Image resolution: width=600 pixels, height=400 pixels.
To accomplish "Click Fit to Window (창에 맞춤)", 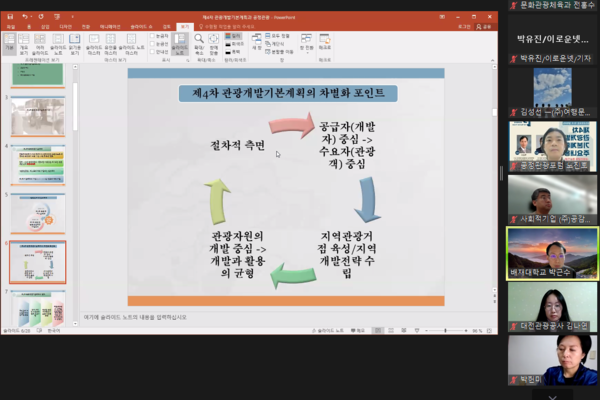I will click(x=214, y=44).
